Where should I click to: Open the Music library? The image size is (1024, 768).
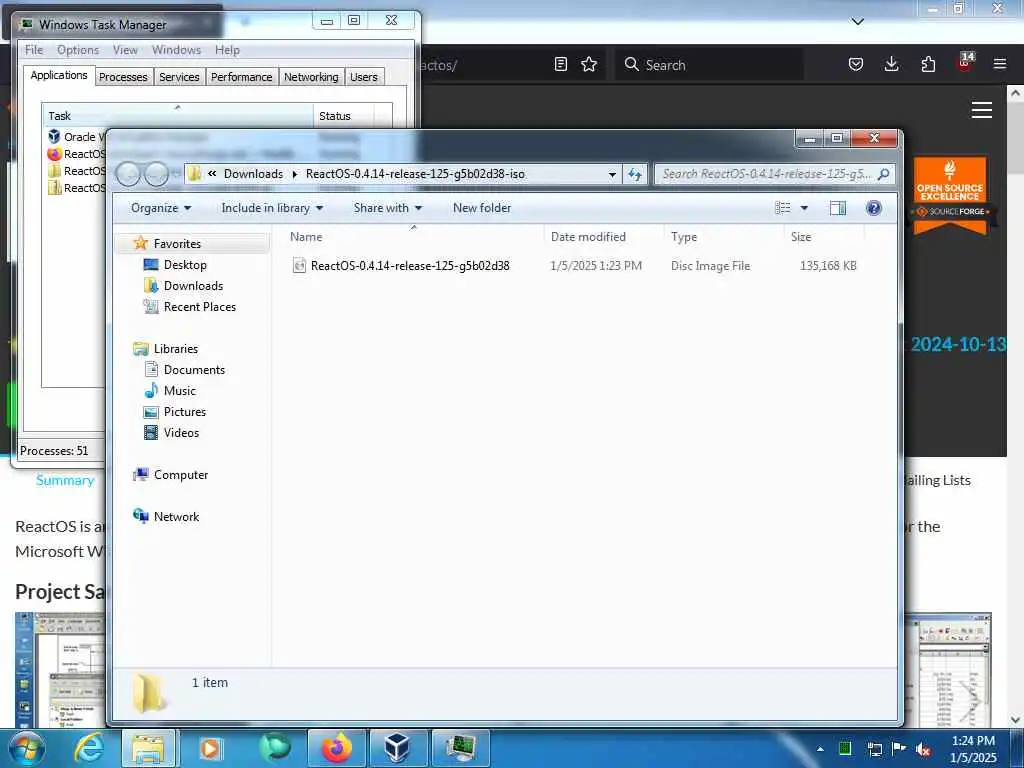tap(180, 391)
